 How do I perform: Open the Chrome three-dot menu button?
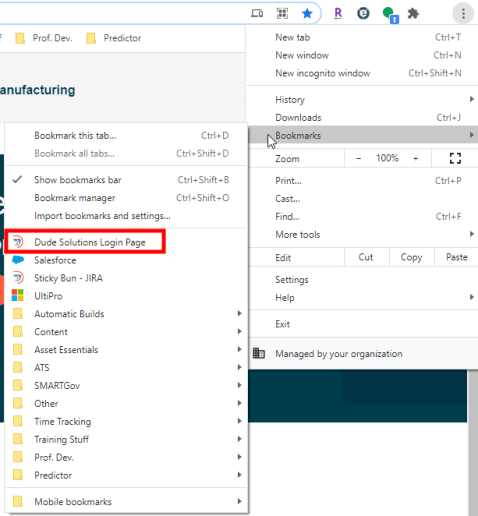pos(463,14)
